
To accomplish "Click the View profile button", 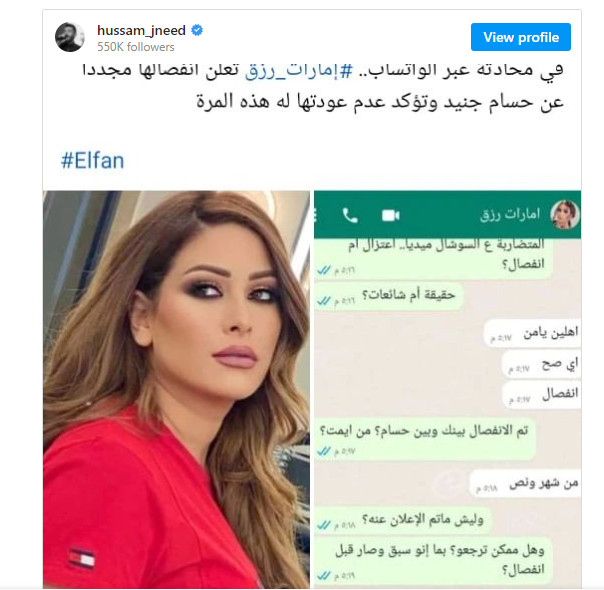I will 520,37.
